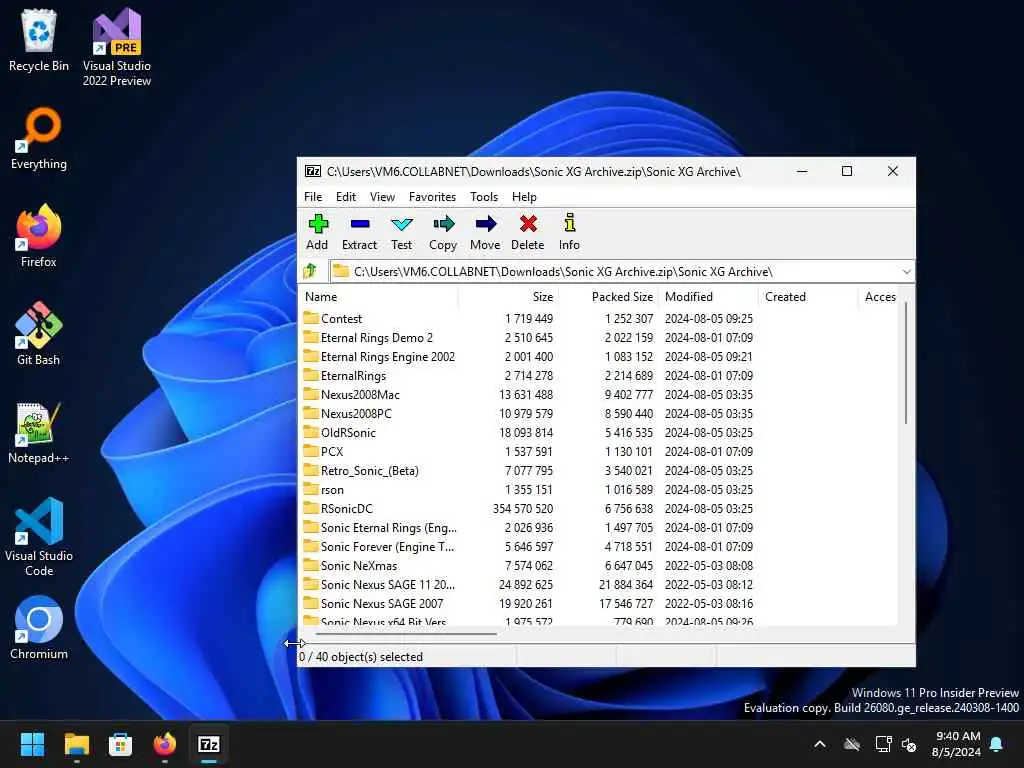Select Sonic Eternal Rings (Eng... folder
The height and width of the screenshot is (768, 1024).
[380, 527]
